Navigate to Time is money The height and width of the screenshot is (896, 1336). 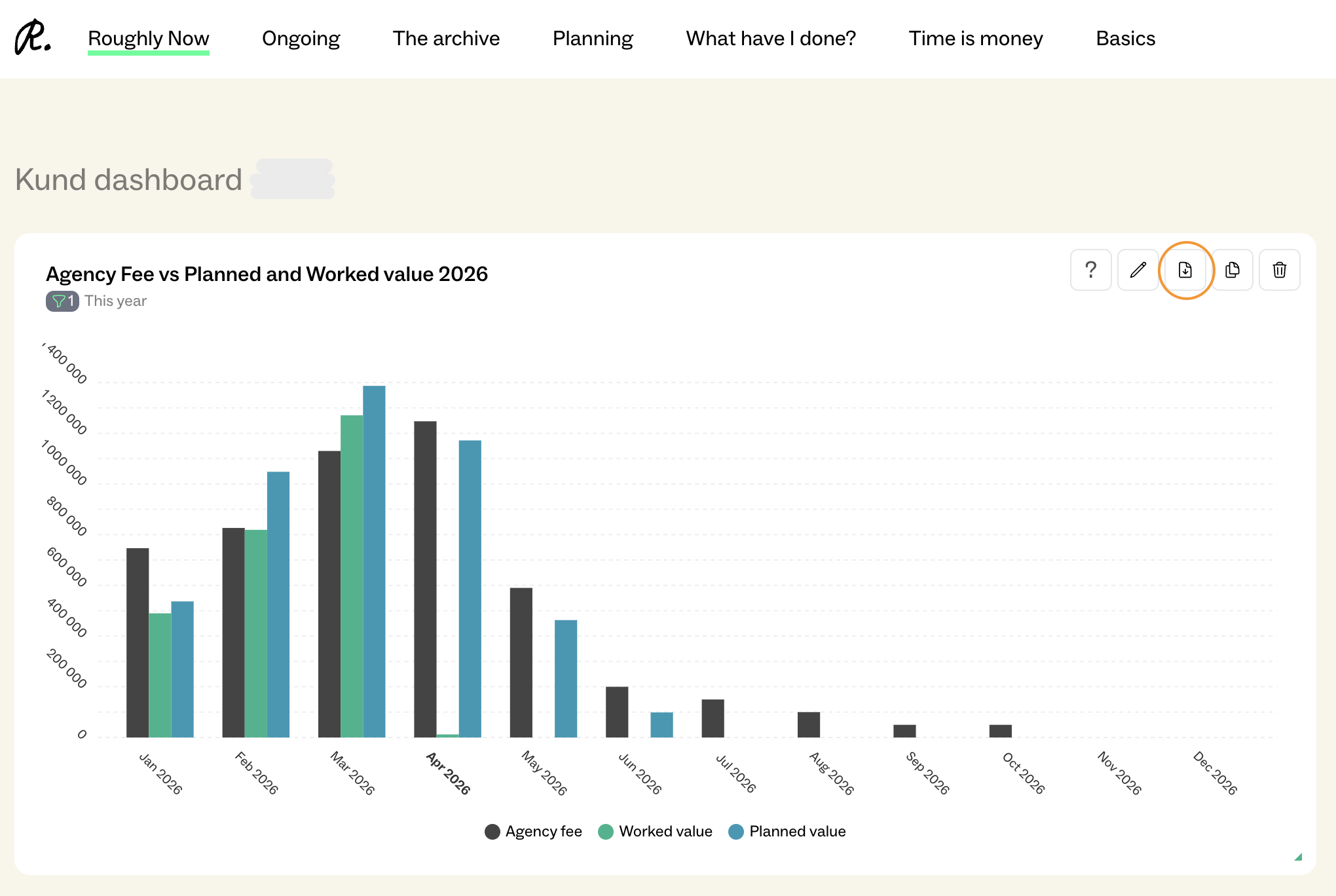(x=975, y=39)
